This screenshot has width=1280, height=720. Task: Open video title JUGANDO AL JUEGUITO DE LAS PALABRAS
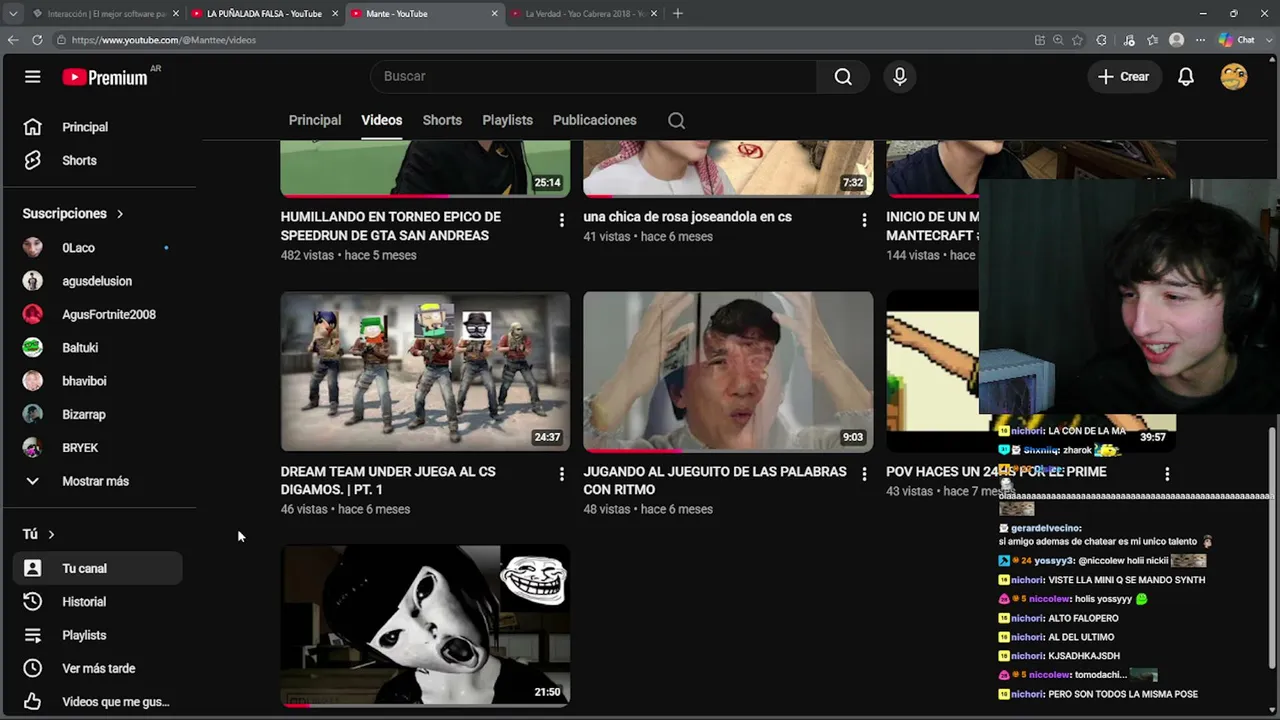(715, 481)
